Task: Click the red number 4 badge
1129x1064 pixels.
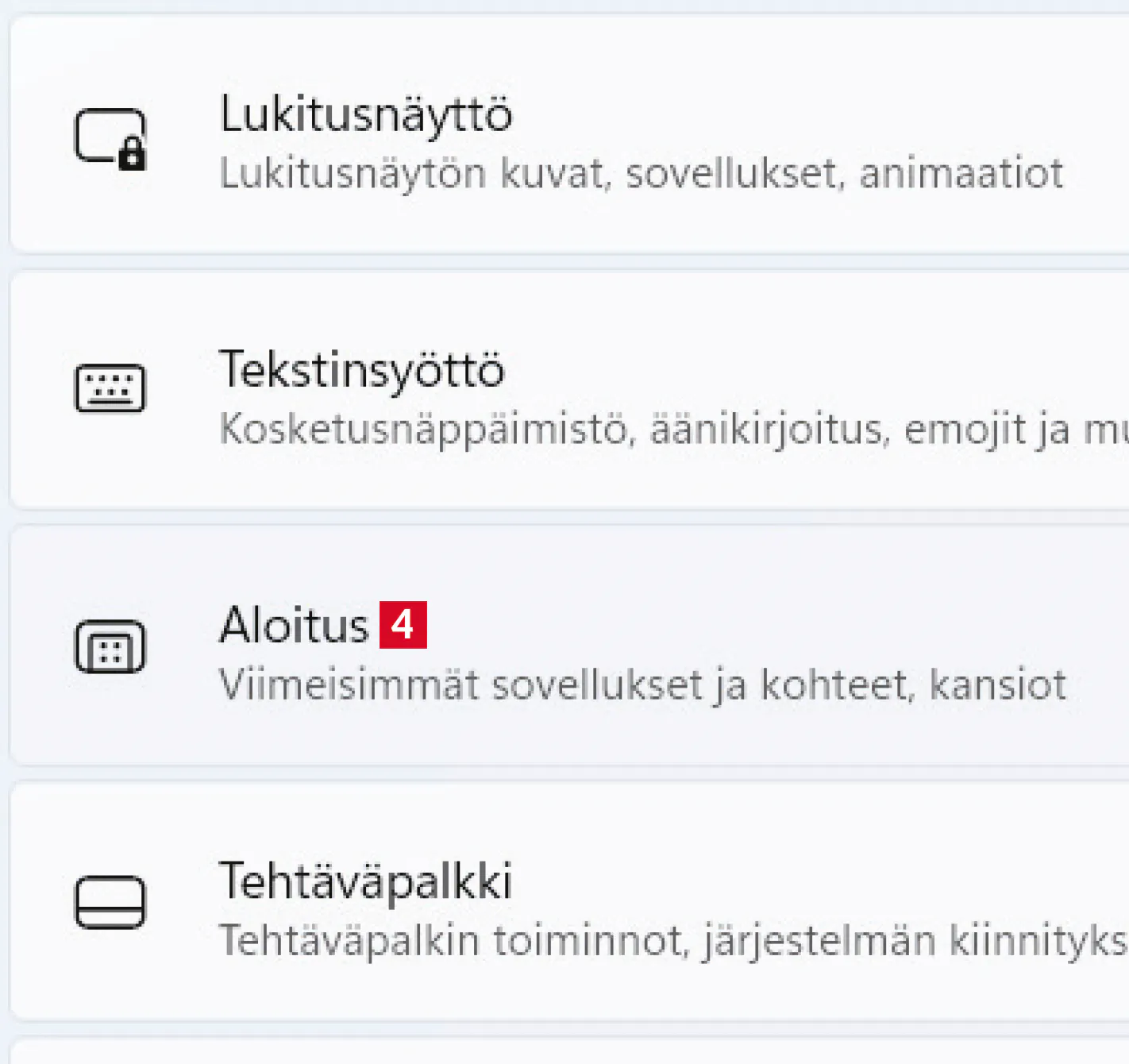Action: (403, 625)
